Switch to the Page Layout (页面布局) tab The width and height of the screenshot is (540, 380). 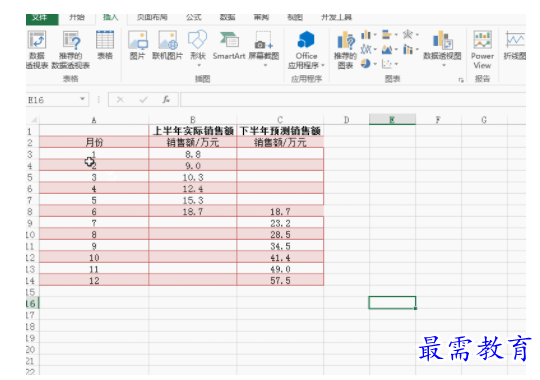pyautogui.click(x=152, y=17)
